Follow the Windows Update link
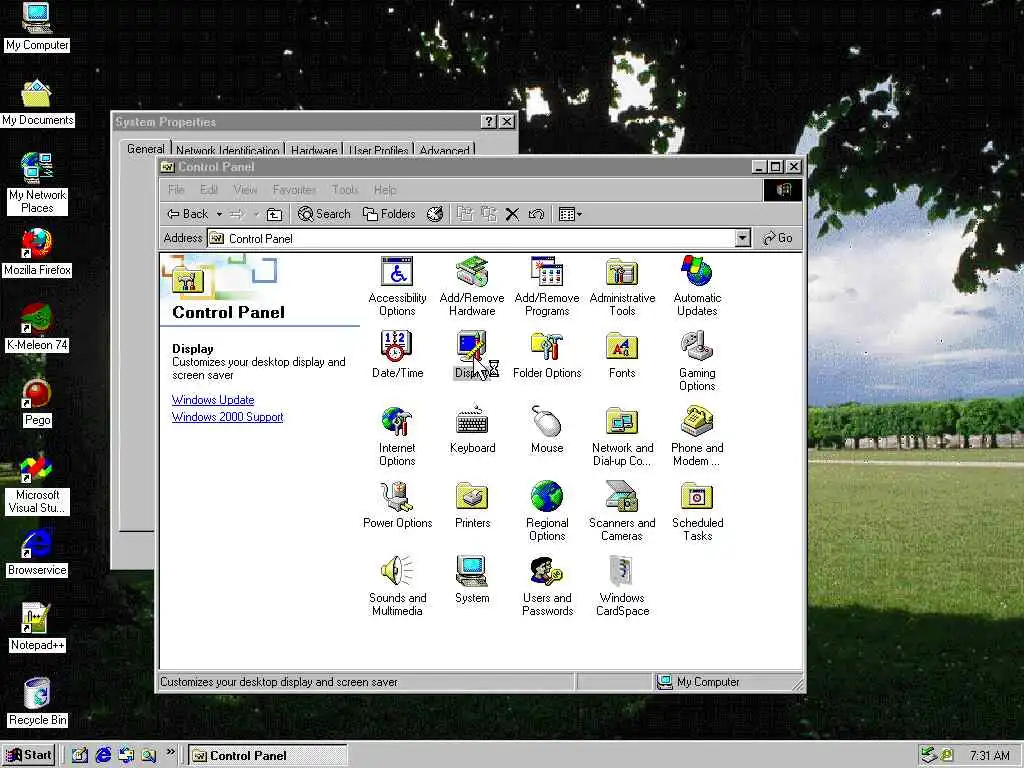Image resolution: width=1024 pixels, height=768 pixels. click(x=213, y=400)
